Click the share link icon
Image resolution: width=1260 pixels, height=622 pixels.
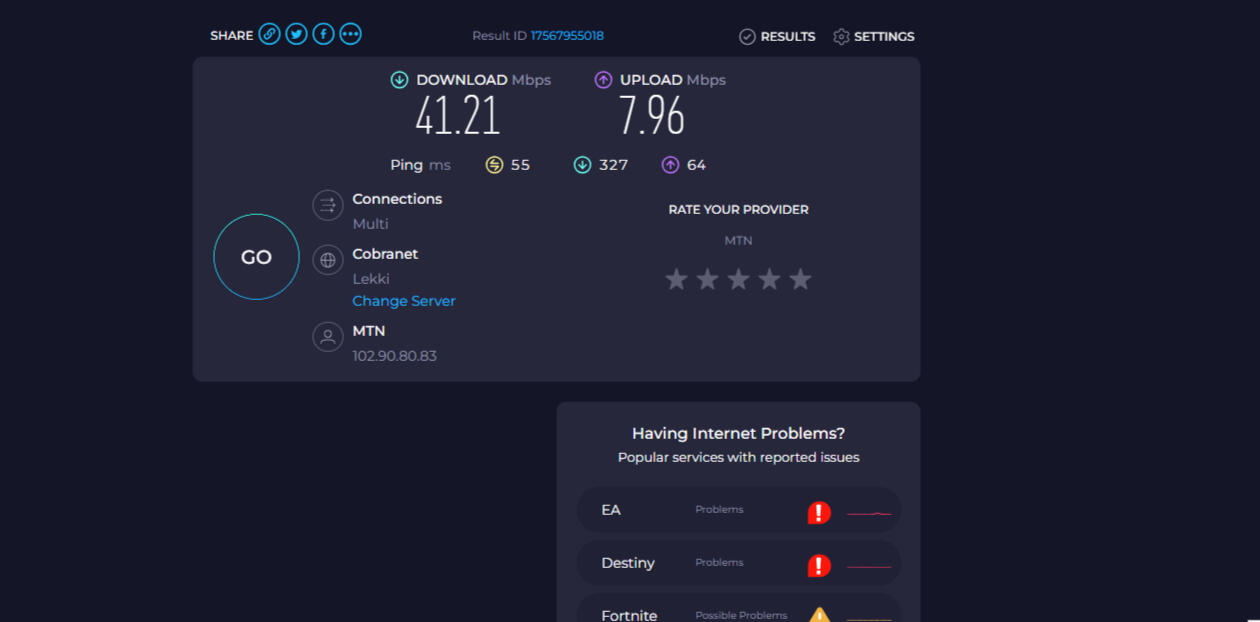(269, 34)
